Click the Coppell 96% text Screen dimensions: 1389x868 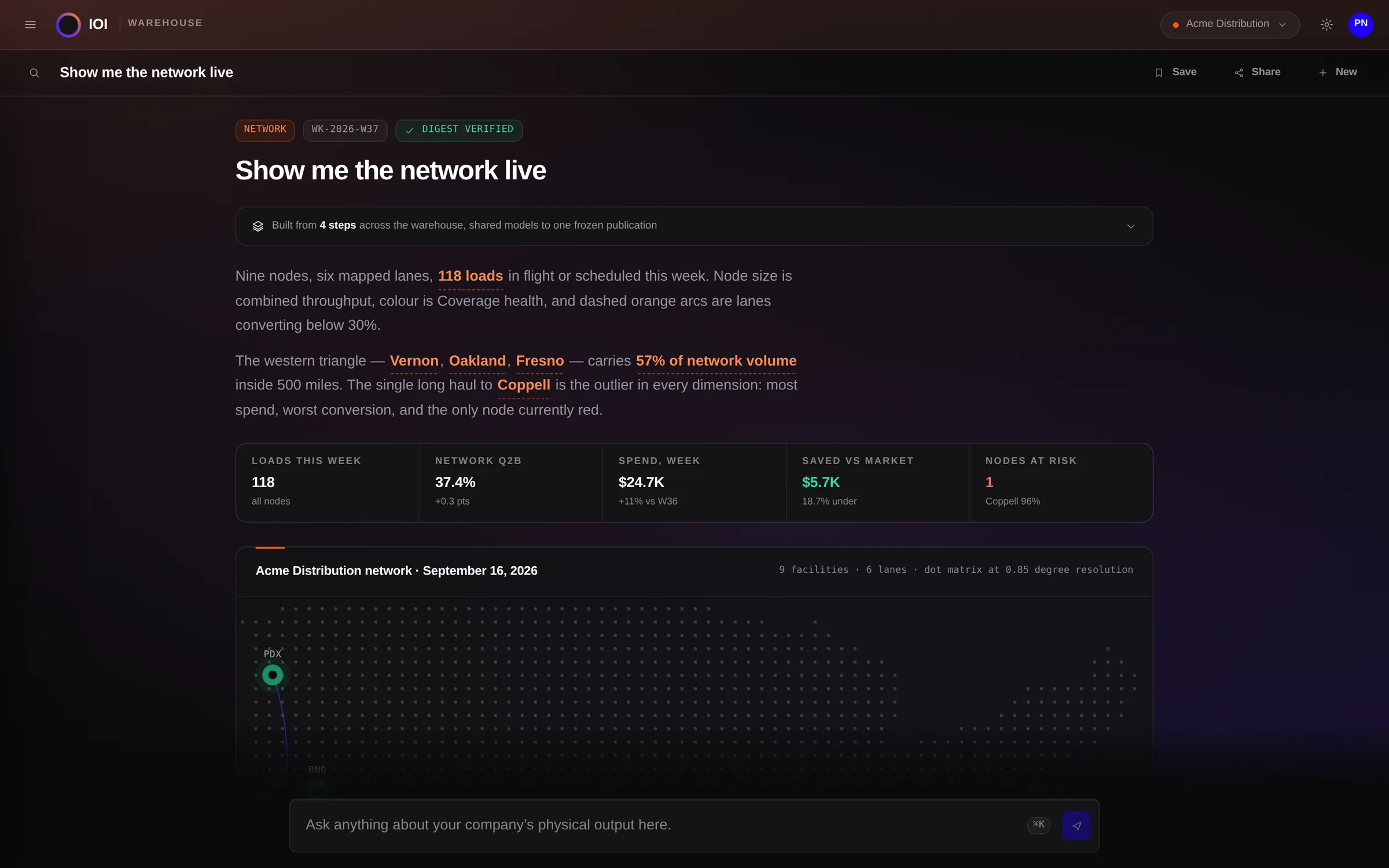pos(1013,501)
